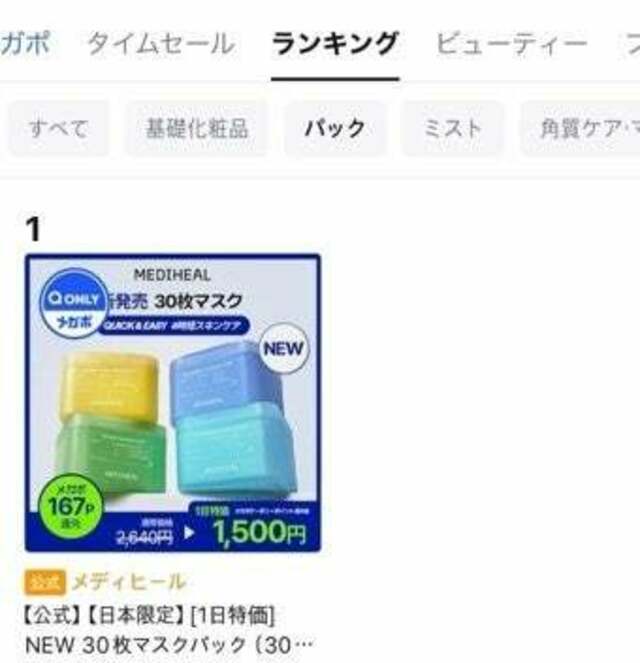Tap the teal mask box in product image
The height and width of the screenshot is (663, 640).
pyautogui.click(x=234, y=449)
